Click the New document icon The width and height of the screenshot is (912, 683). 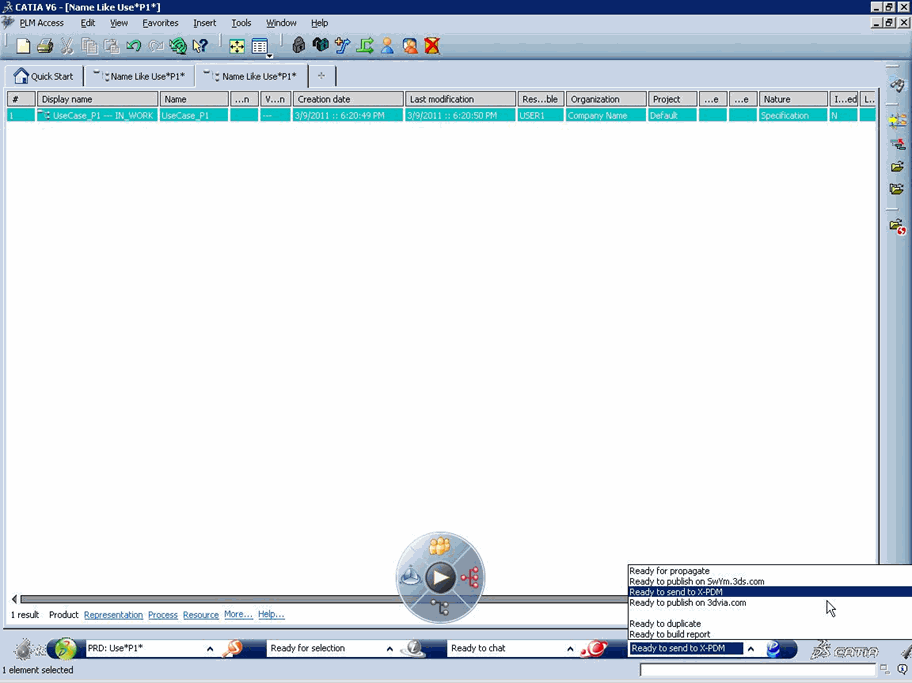(23, 46)
